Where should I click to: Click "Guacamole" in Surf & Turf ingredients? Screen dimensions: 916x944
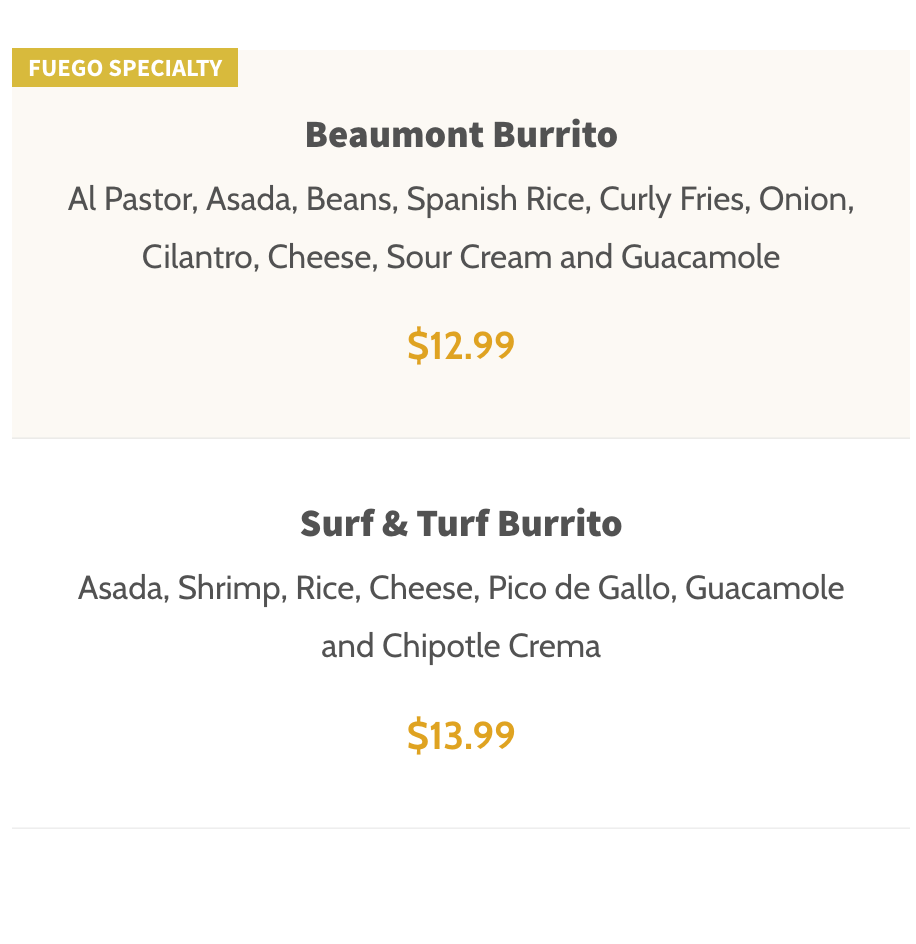[x=765, y=588]
